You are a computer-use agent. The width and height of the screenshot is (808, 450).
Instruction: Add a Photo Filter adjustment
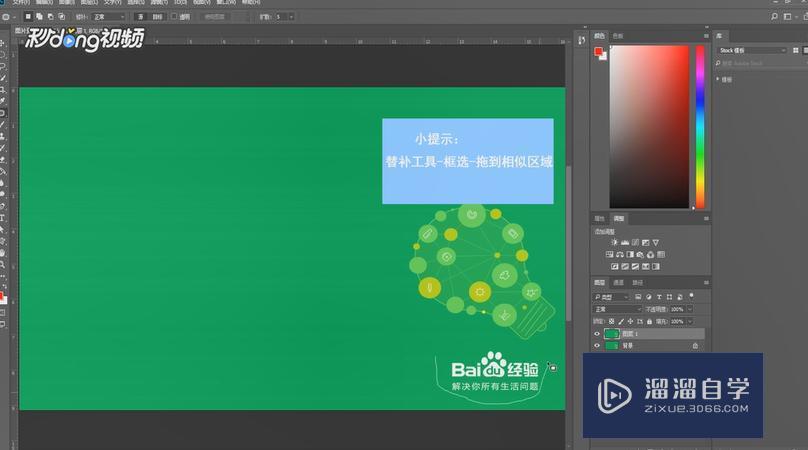coord(641,255)
